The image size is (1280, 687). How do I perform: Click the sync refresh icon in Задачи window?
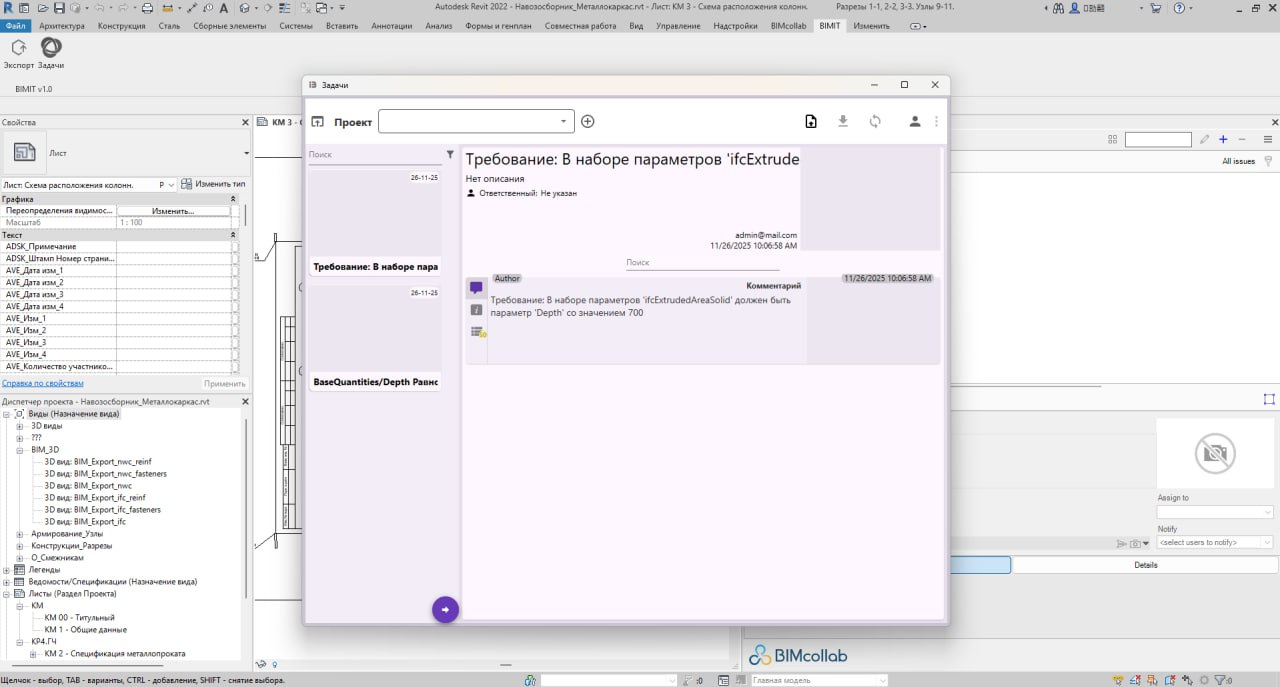tap(875, 122)
